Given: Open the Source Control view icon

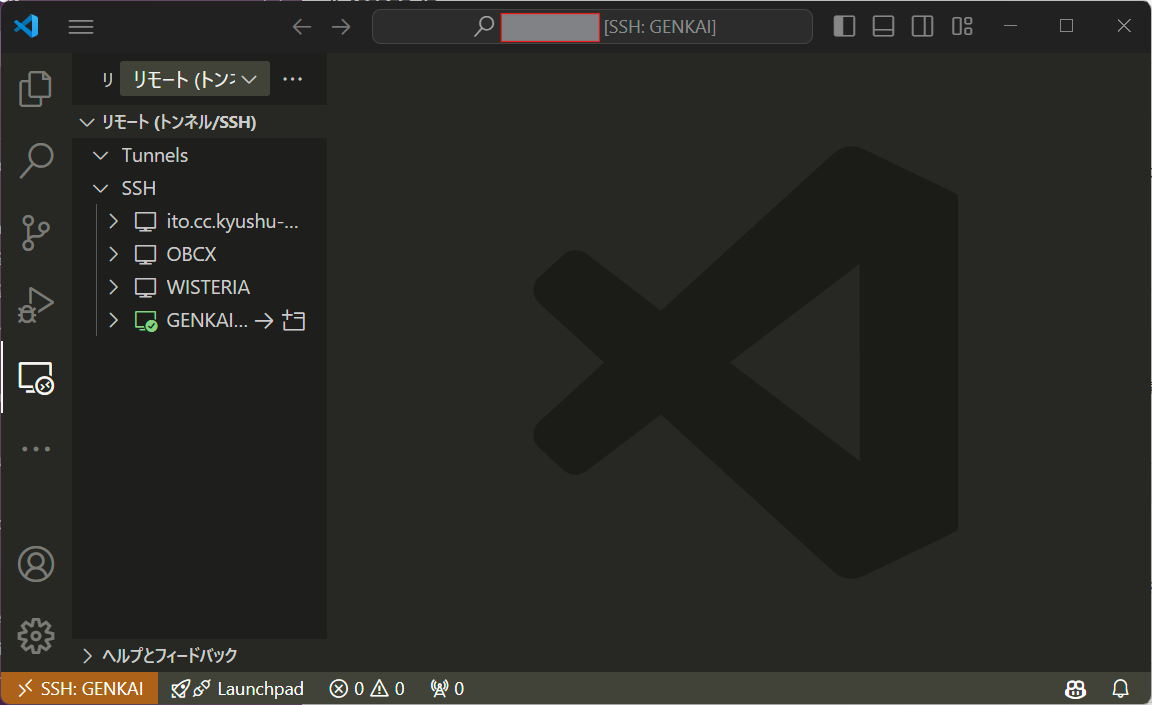Looking at the screenshot, I should [x=36, y=232].
